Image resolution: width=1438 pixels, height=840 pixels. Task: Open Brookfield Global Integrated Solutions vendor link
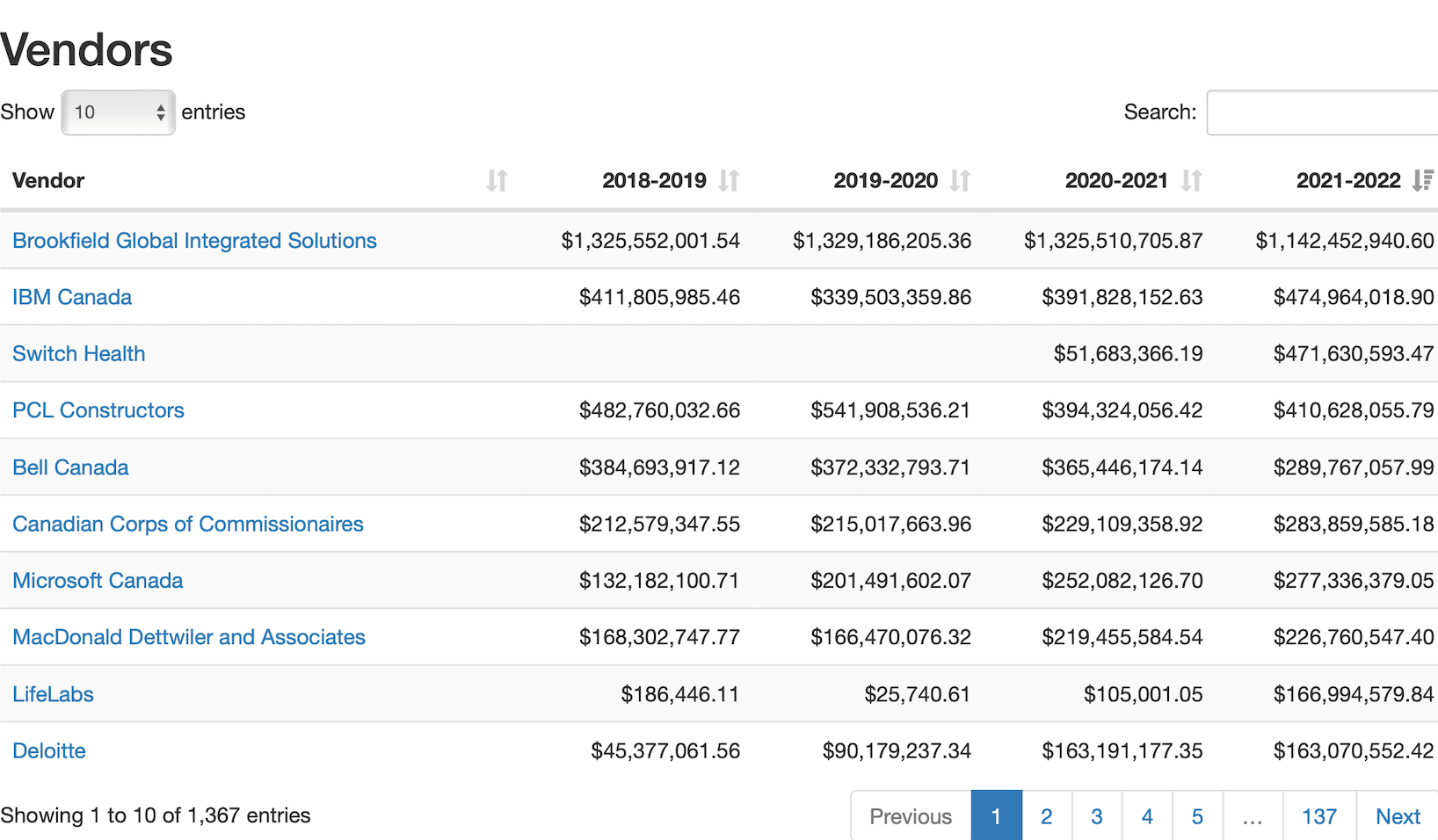coord(194,241)
